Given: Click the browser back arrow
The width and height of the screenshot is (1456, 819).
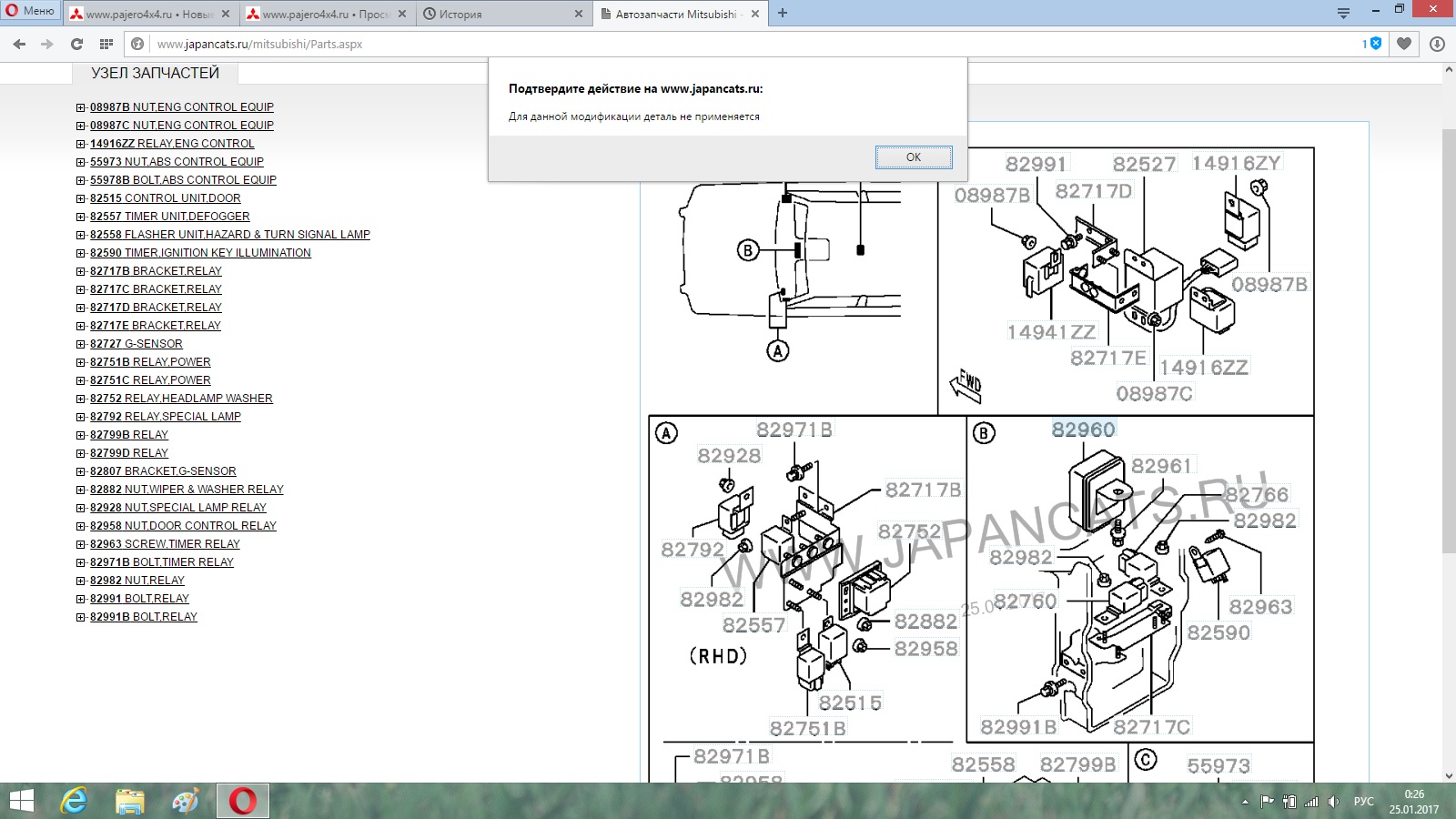Looking at the screenshot, I should (19, 44).
